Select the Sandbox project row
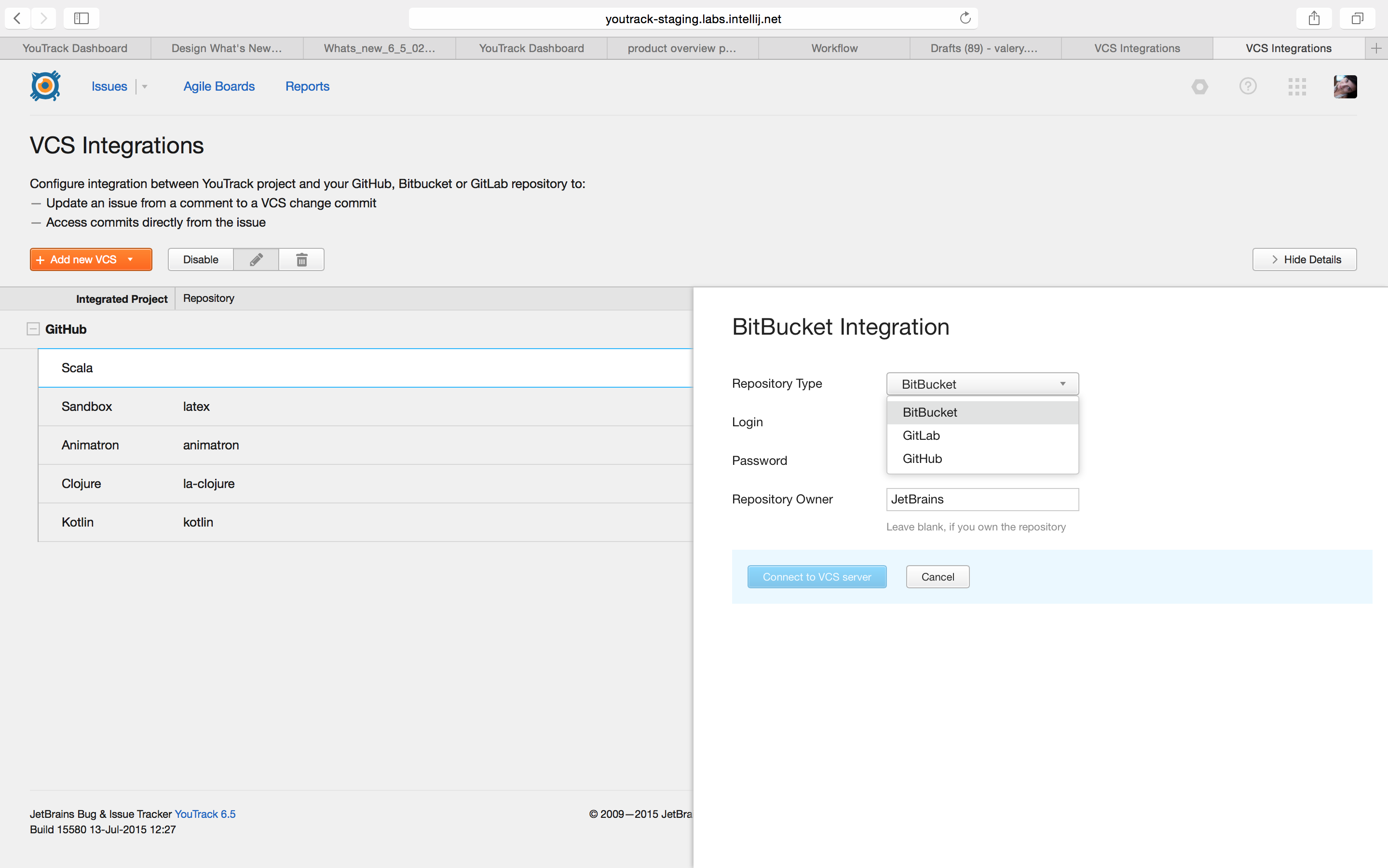Viewport: 1388px width, 868px height. pos(366,407)
